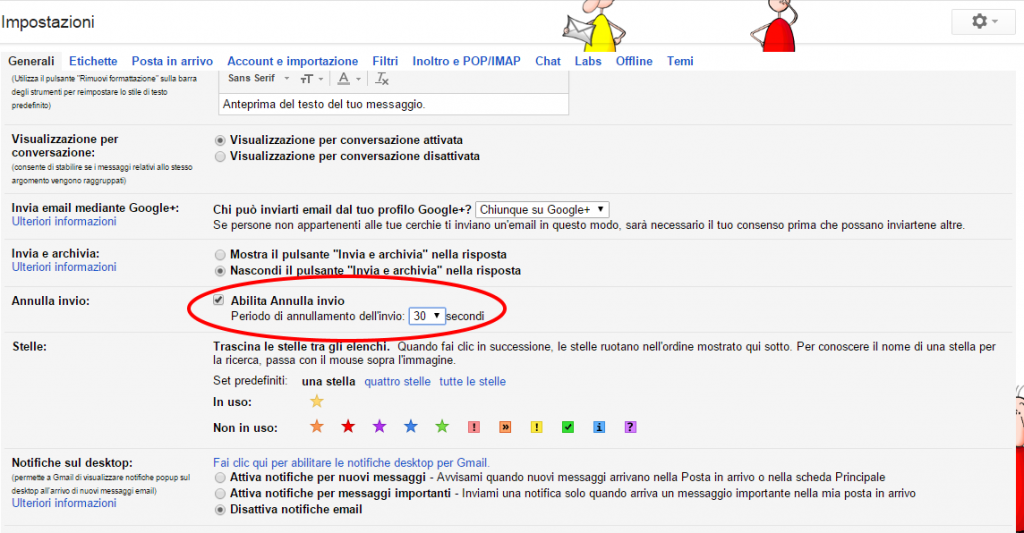Screen dimensions: 1024x533
Task: Open the Temi tab
Action: coord(680,61)
